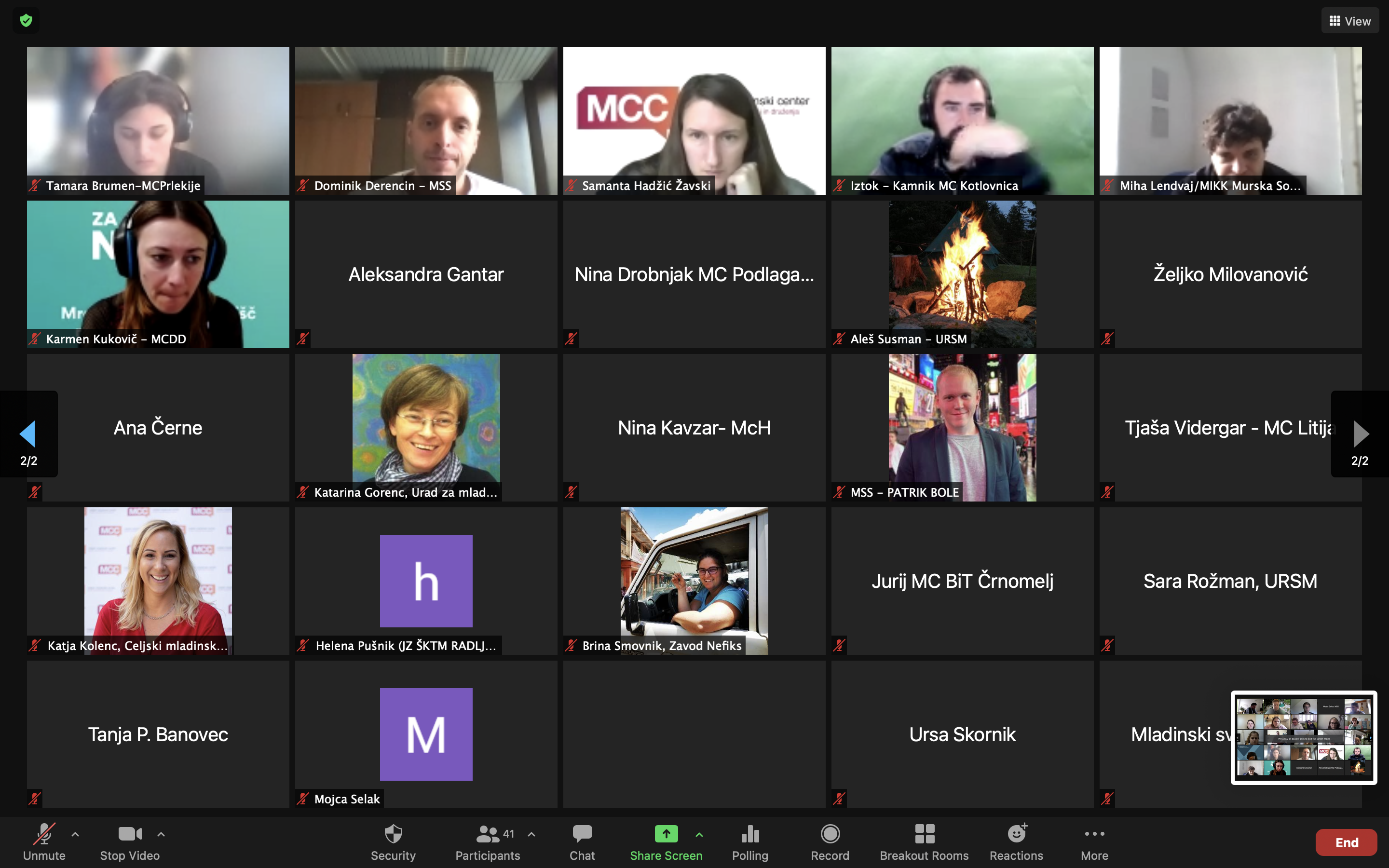Viewport: 1389px width, 868px height.
Task: Click Share Screen button
Action: coord(666,841)
